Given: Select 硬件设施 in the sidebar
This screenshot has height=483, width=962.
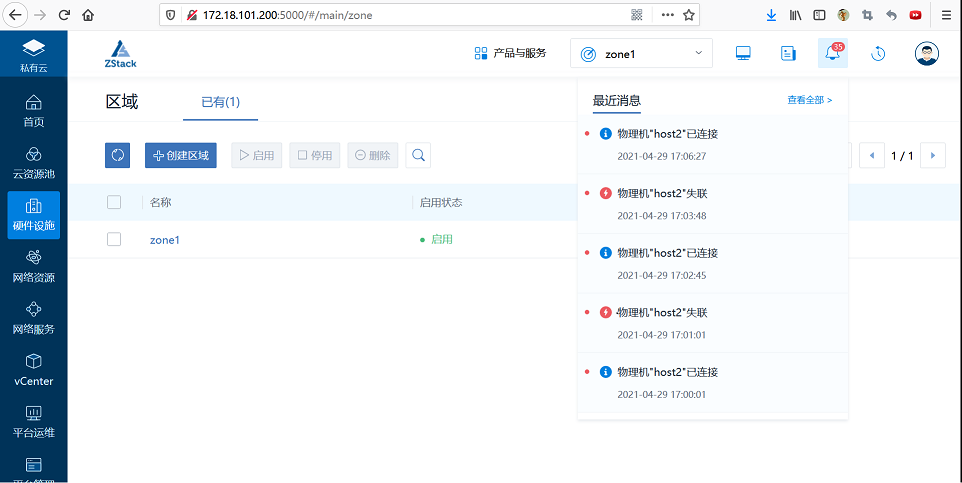Looking at the screenshot, I should click(34, 215).
